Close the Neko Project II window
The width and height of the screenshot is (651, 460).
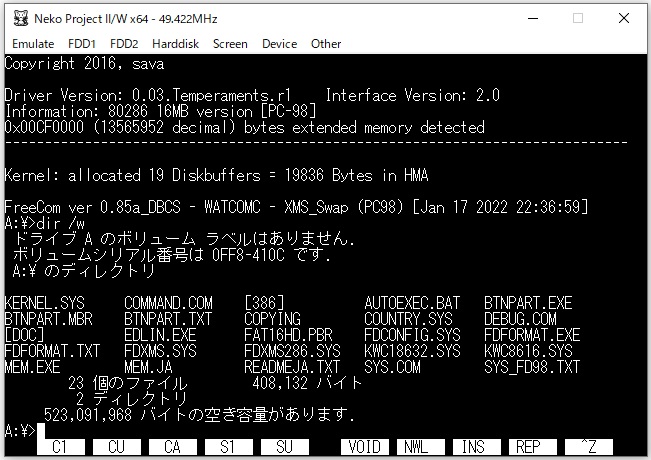(x=624, y=18)
